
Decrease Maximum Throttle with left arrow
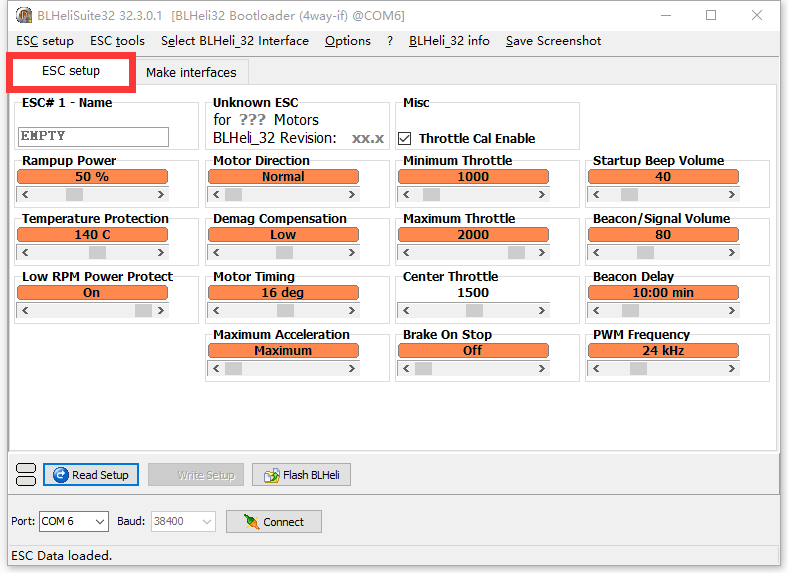click(x=406, y=252)
